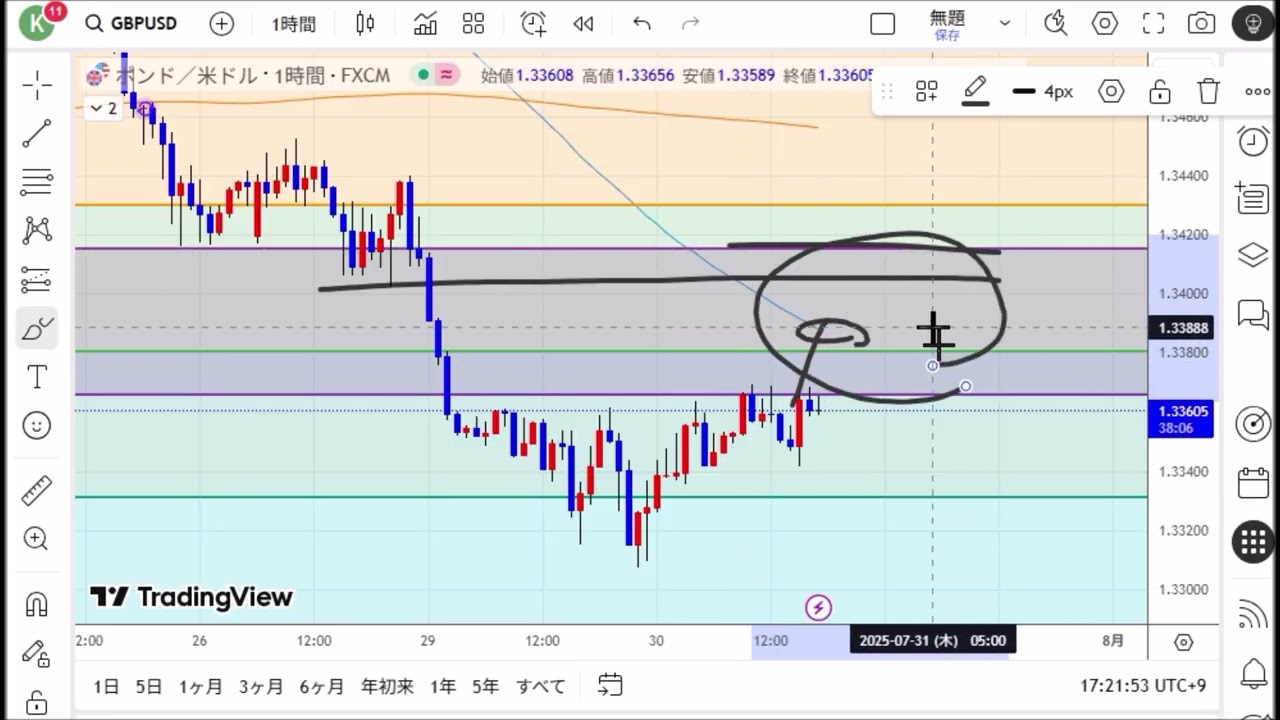The height and width of the screenshot is (720, 1280).
Task: Toggle fullscreen chart mode
Action: [x=1153, y=24]
